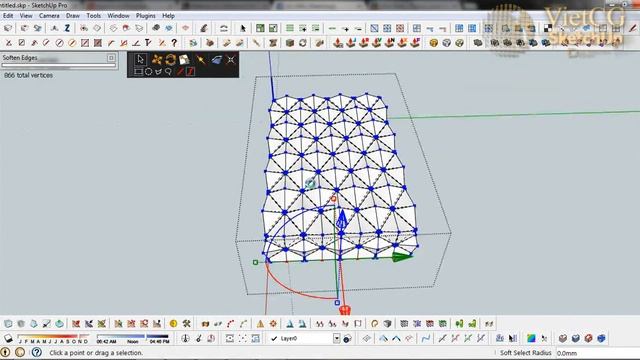The image size is (640, 360).
Task: Click the red gizmo arrow handle at bottom
Action: click(345, 310)
